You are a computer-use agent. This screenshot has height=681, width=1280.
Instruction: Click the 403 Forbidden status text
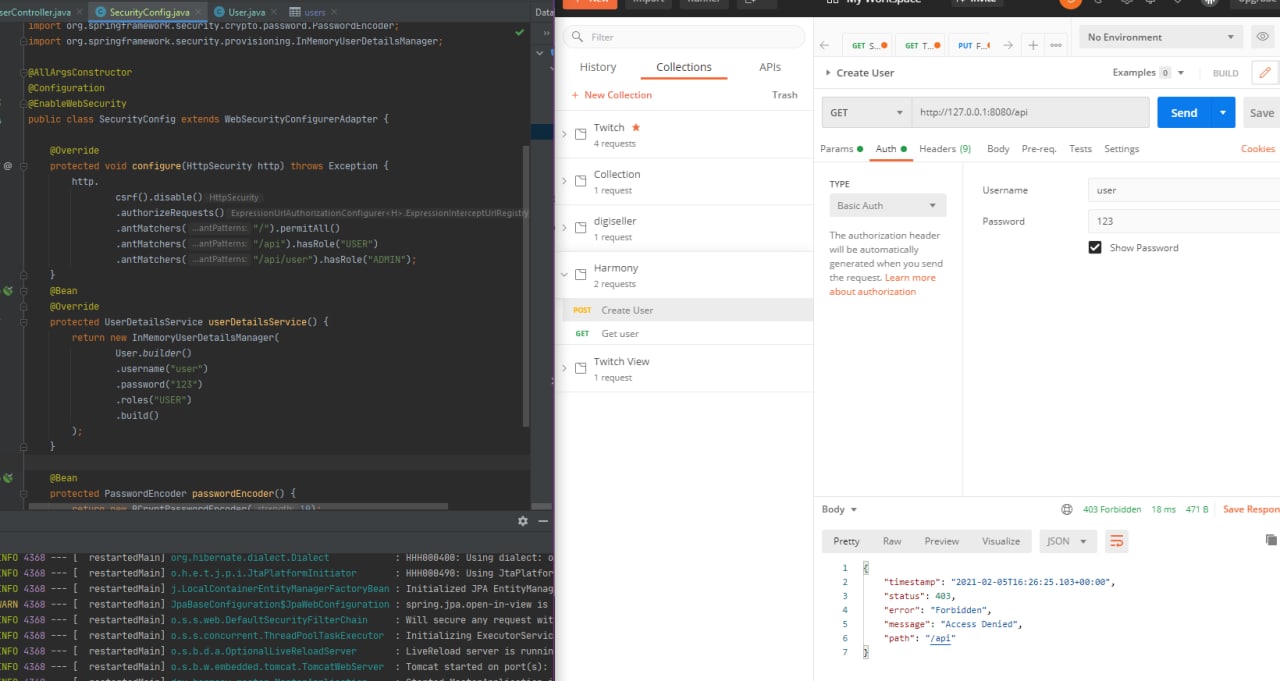pyautogui.click(x=1112, y=509)
